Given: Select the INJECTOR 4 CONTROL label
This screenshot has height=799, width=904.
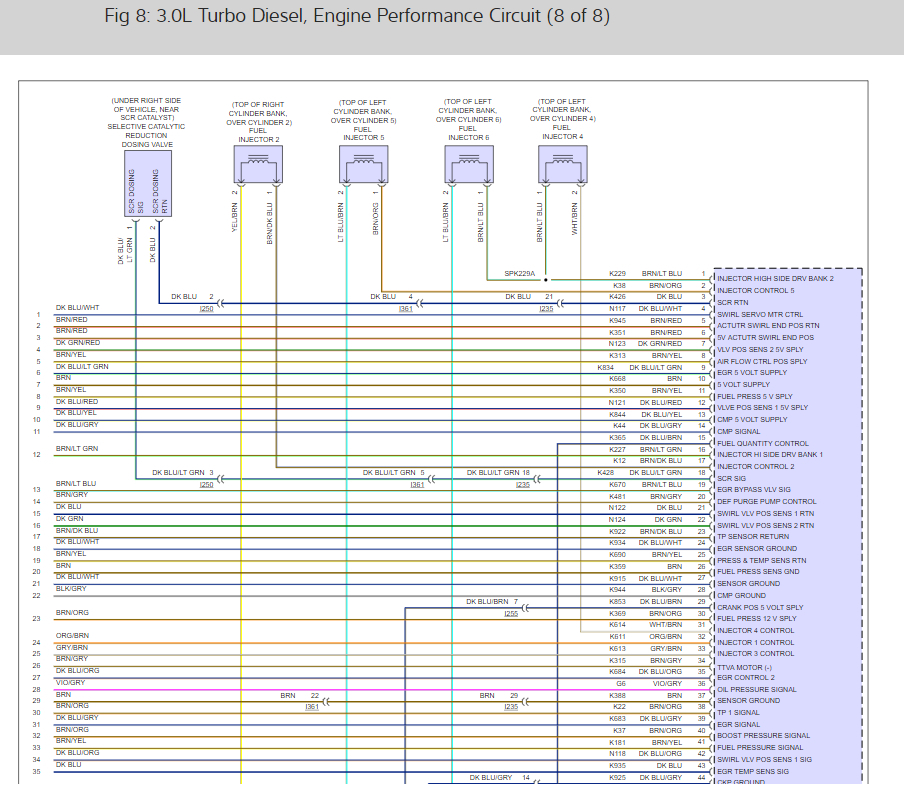Looking at the screenshot, I should tap(755, 631).
